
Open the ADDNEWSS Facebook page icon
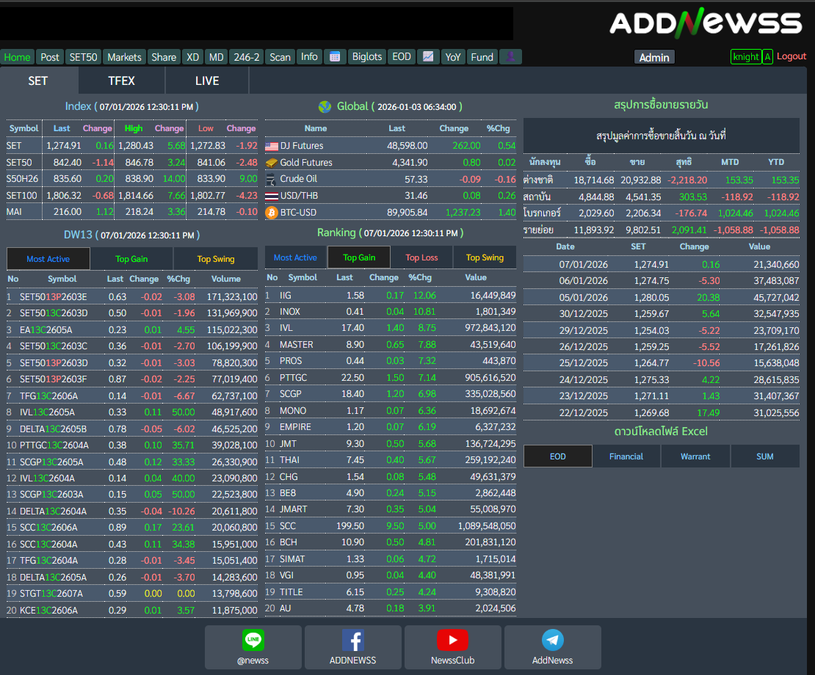(352, 641)
